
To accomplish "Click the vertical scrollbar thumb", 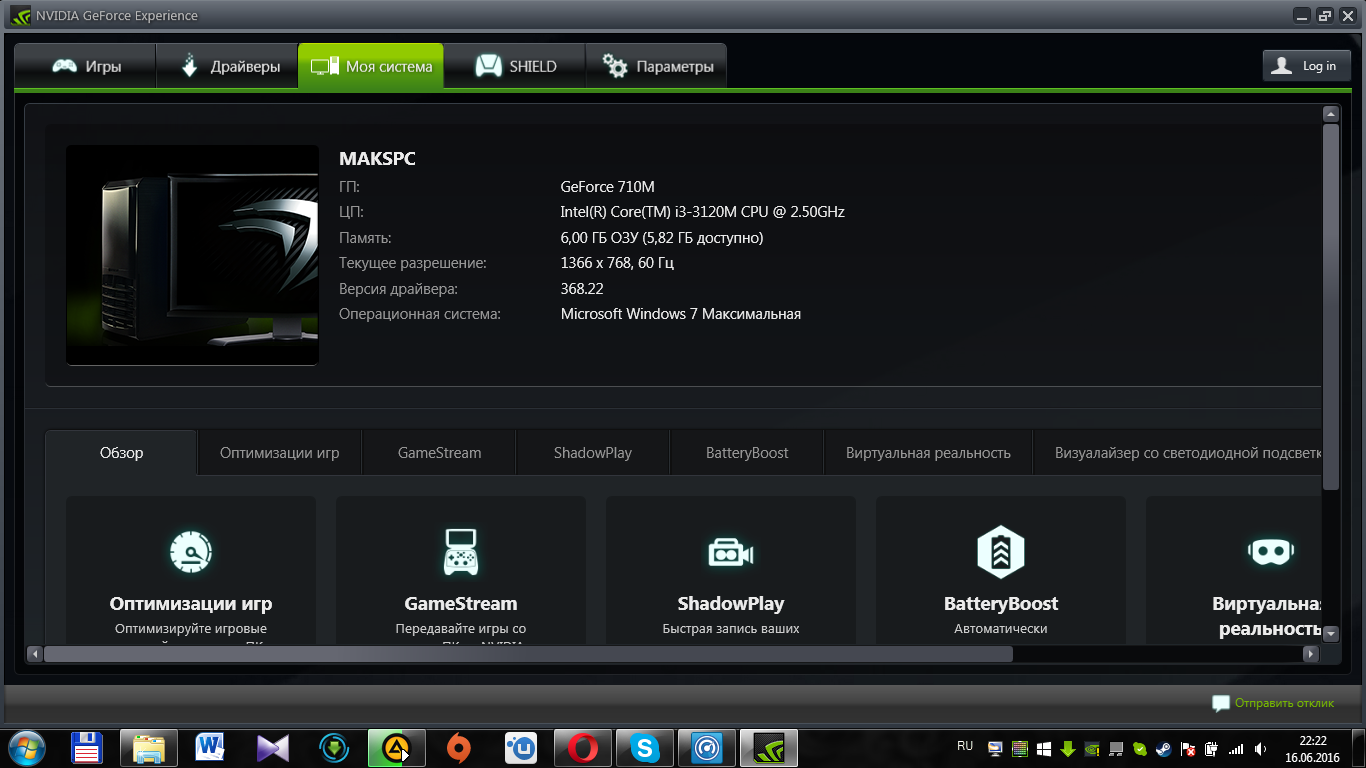I will (1330, 307).
